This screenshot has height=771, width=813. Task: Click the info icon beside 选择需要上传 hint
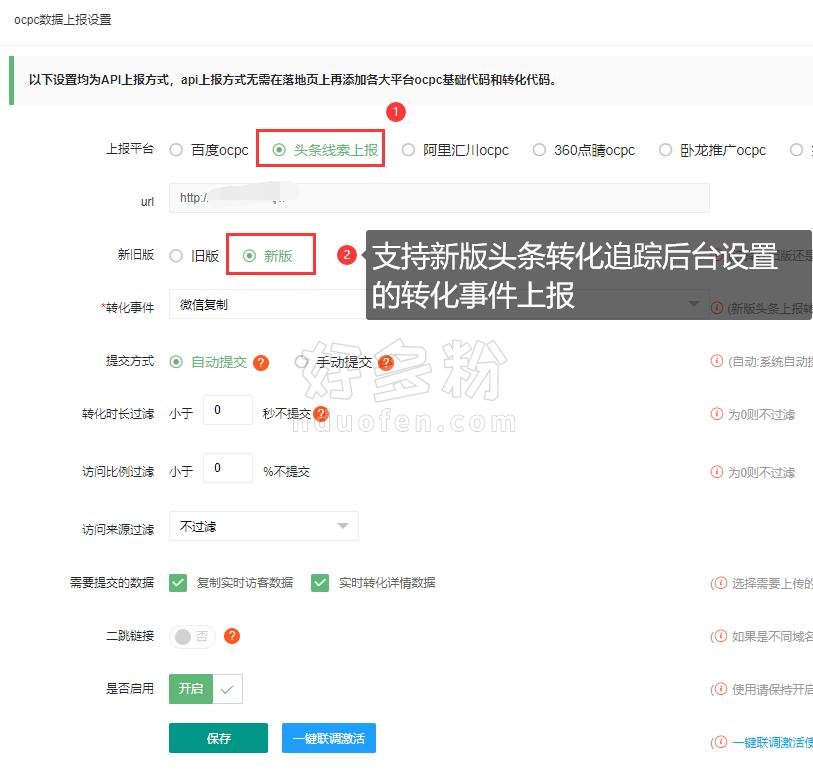click(x=721, y=583)
